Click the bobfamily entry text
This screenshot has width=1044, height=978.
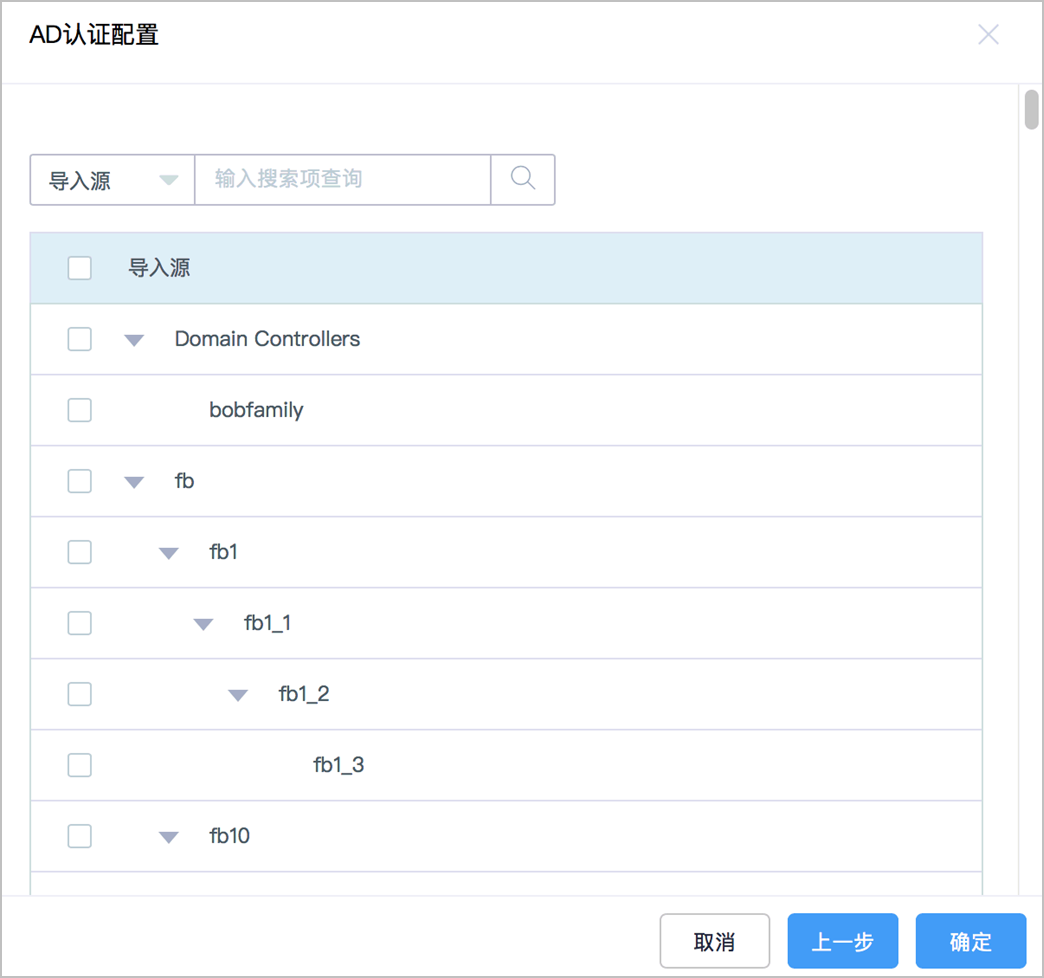[x=256, y=410]
